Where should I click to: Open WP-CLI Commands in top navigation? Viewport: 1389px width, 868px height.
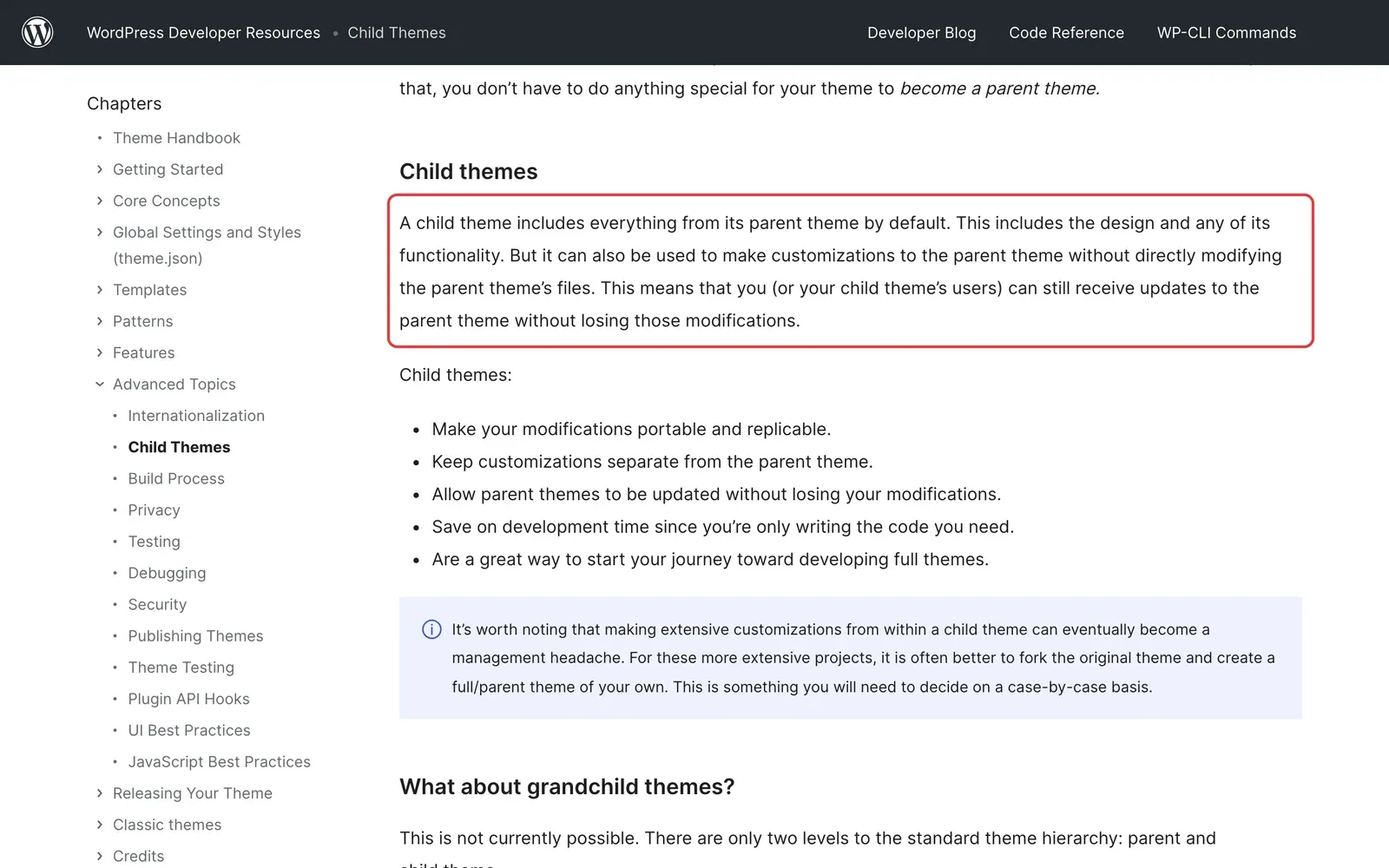pos(1226,33)
